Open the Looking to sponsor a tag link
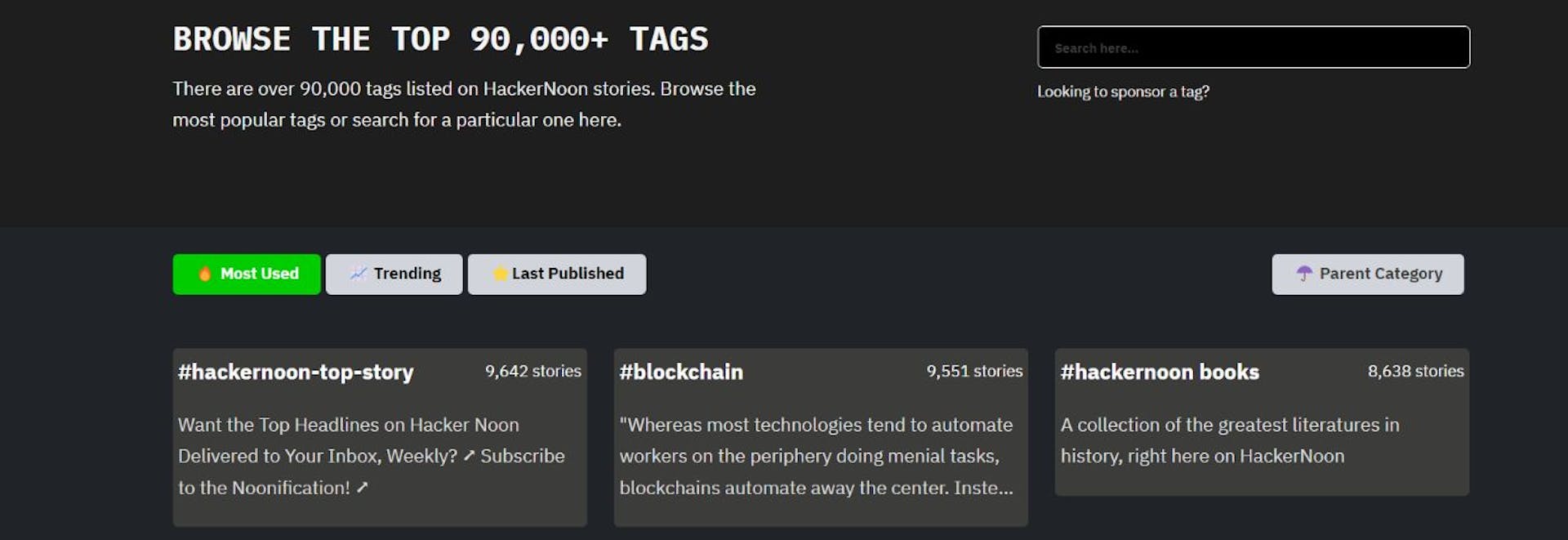This screenshot has height=540, width=1568. pos(1123,91)
